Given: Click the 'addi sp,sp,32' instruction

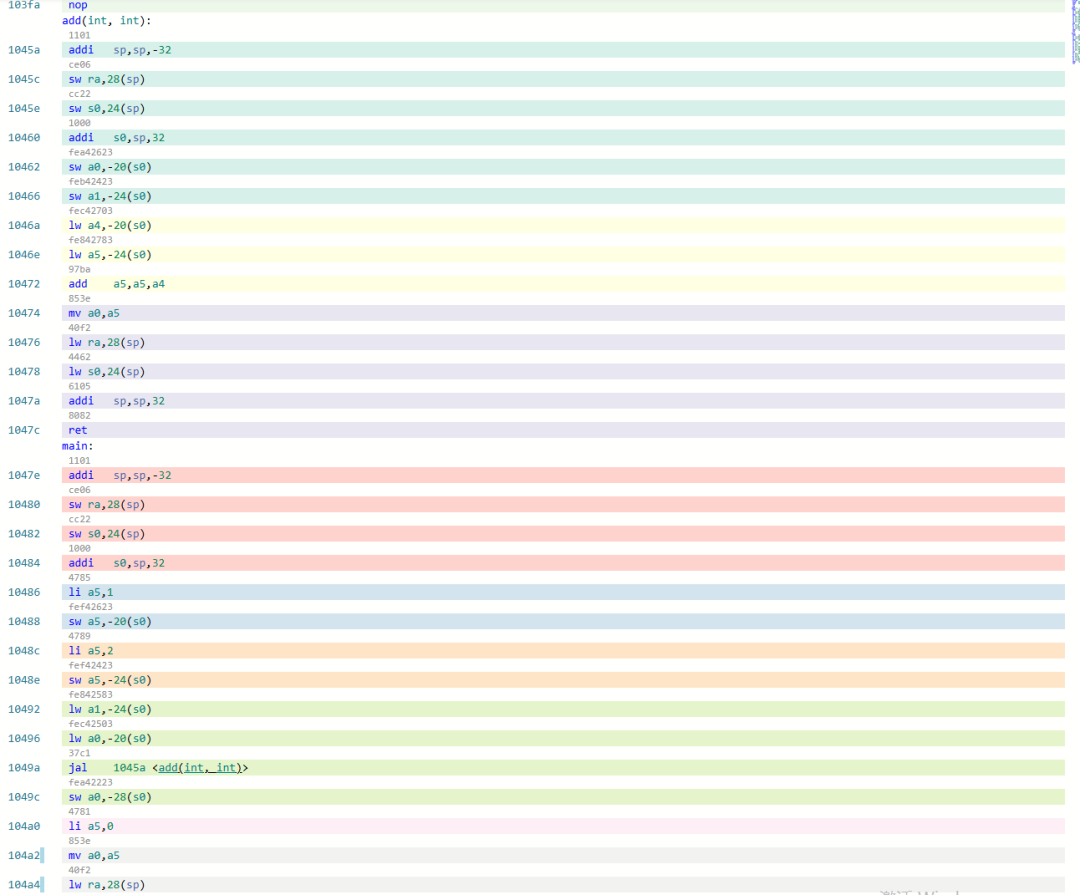Looking at the screenshot, I should point(116,401).
